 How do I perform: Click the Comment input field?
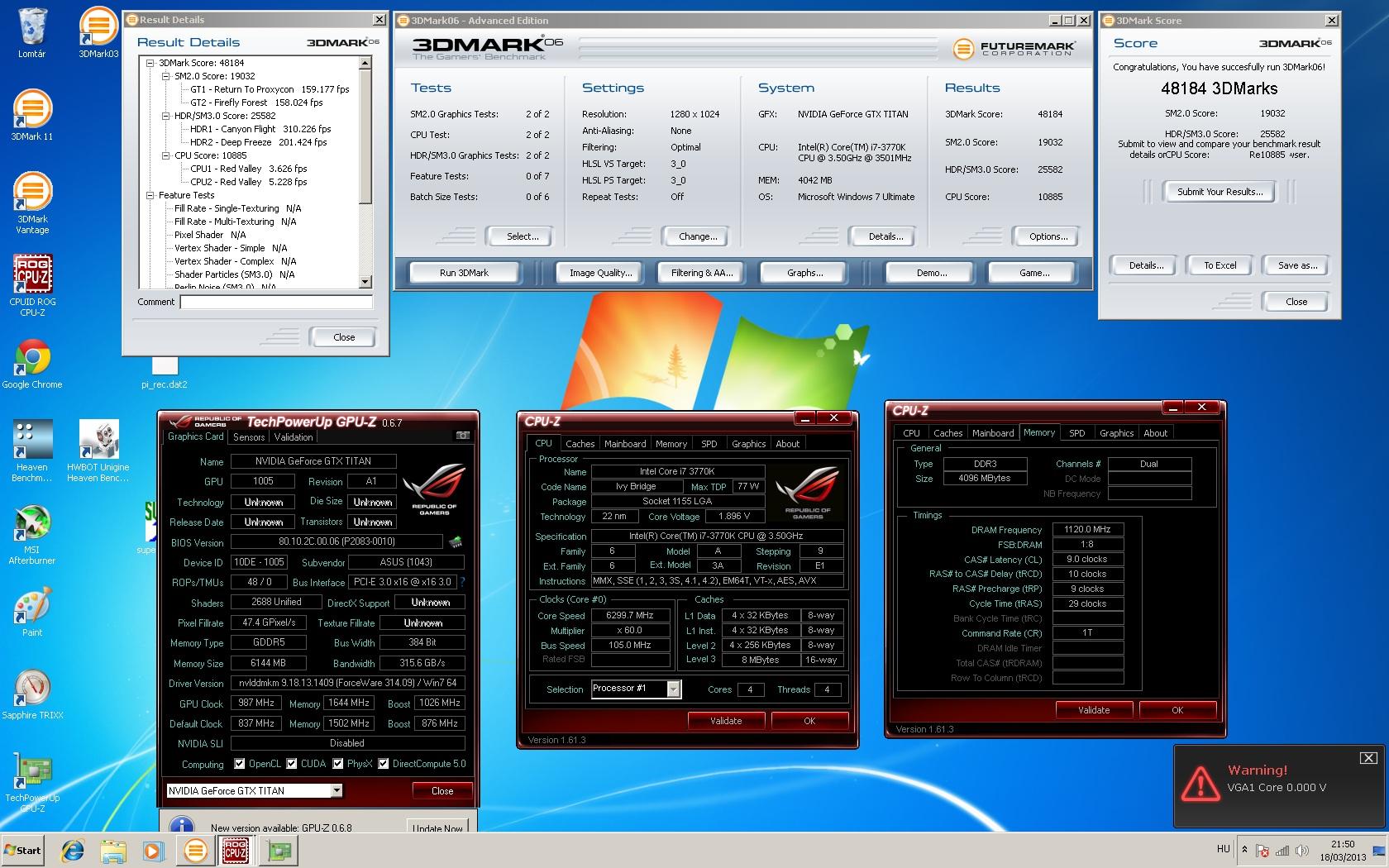click(276, 303)
